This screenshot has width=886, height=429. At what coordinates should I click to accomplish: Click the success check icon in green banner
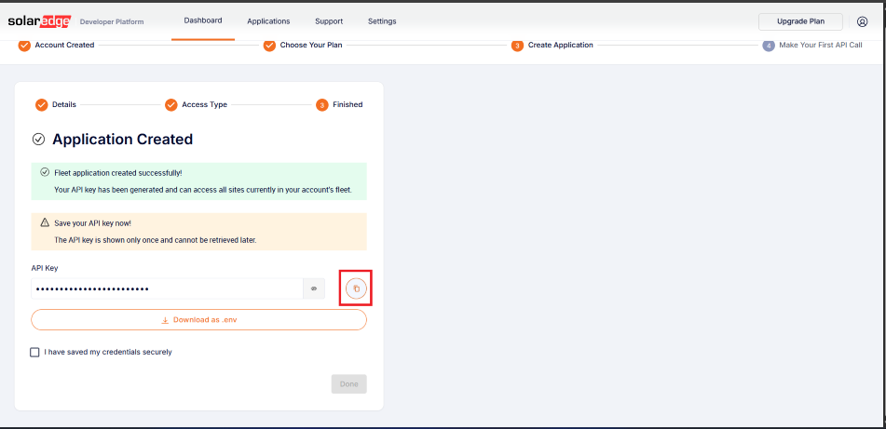click(45, 172)
